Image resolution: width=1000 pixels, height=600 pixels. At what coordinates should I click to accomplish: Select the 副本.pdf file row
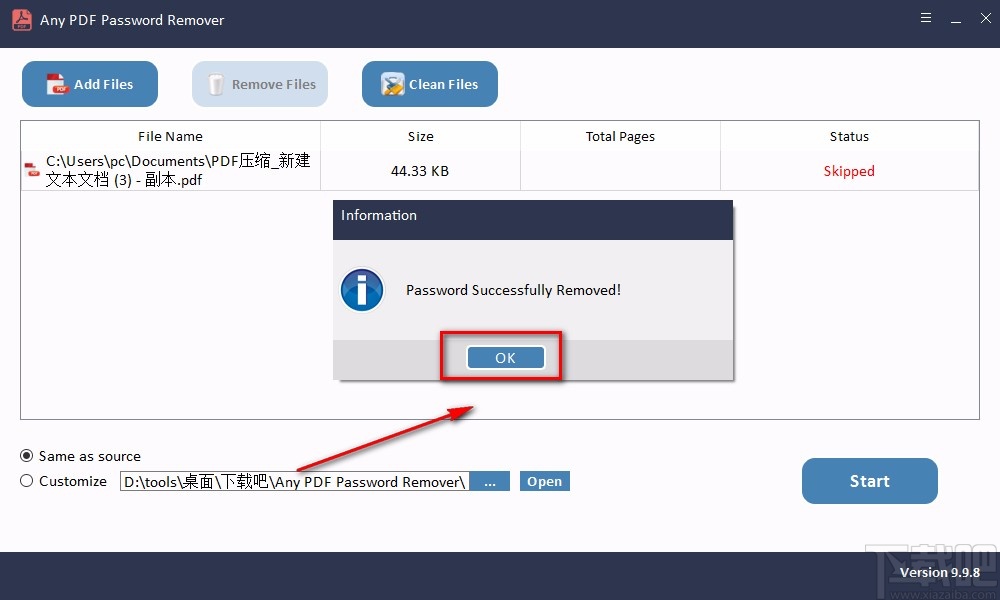[170, 170]
